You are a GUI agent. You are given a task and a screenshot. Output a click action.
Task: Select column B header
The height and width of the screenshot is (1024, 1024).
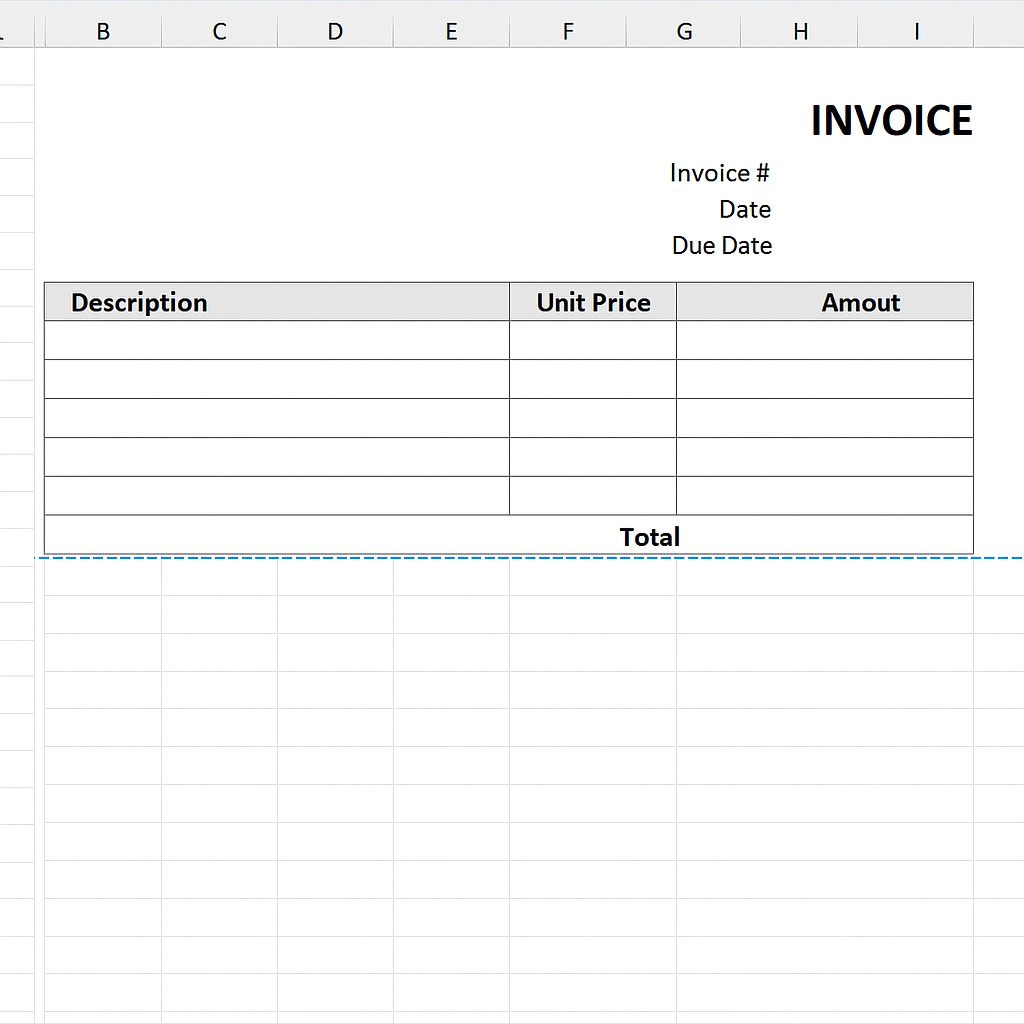click(103, 32)
